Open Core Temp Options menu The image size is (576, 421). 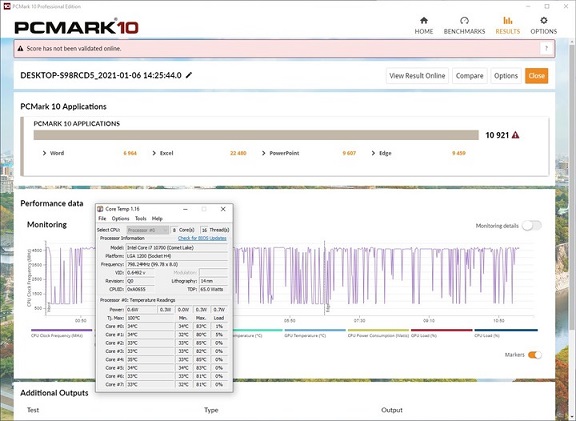click(x=120, y=219)
